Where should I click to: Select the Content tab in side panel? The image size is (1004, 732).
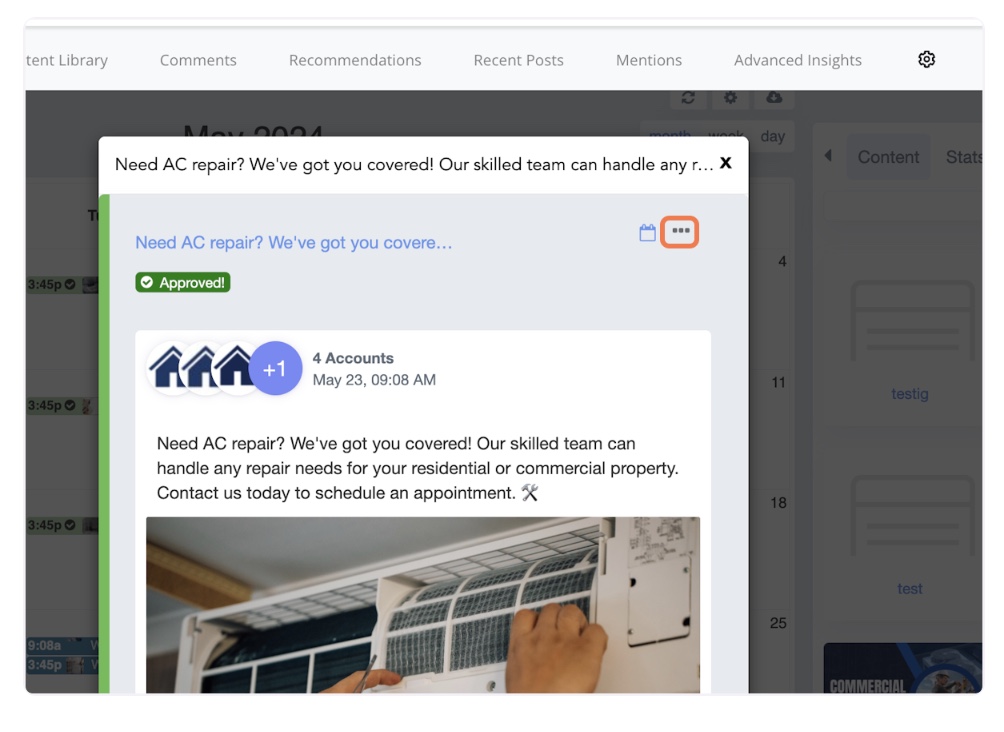point(888,157)
